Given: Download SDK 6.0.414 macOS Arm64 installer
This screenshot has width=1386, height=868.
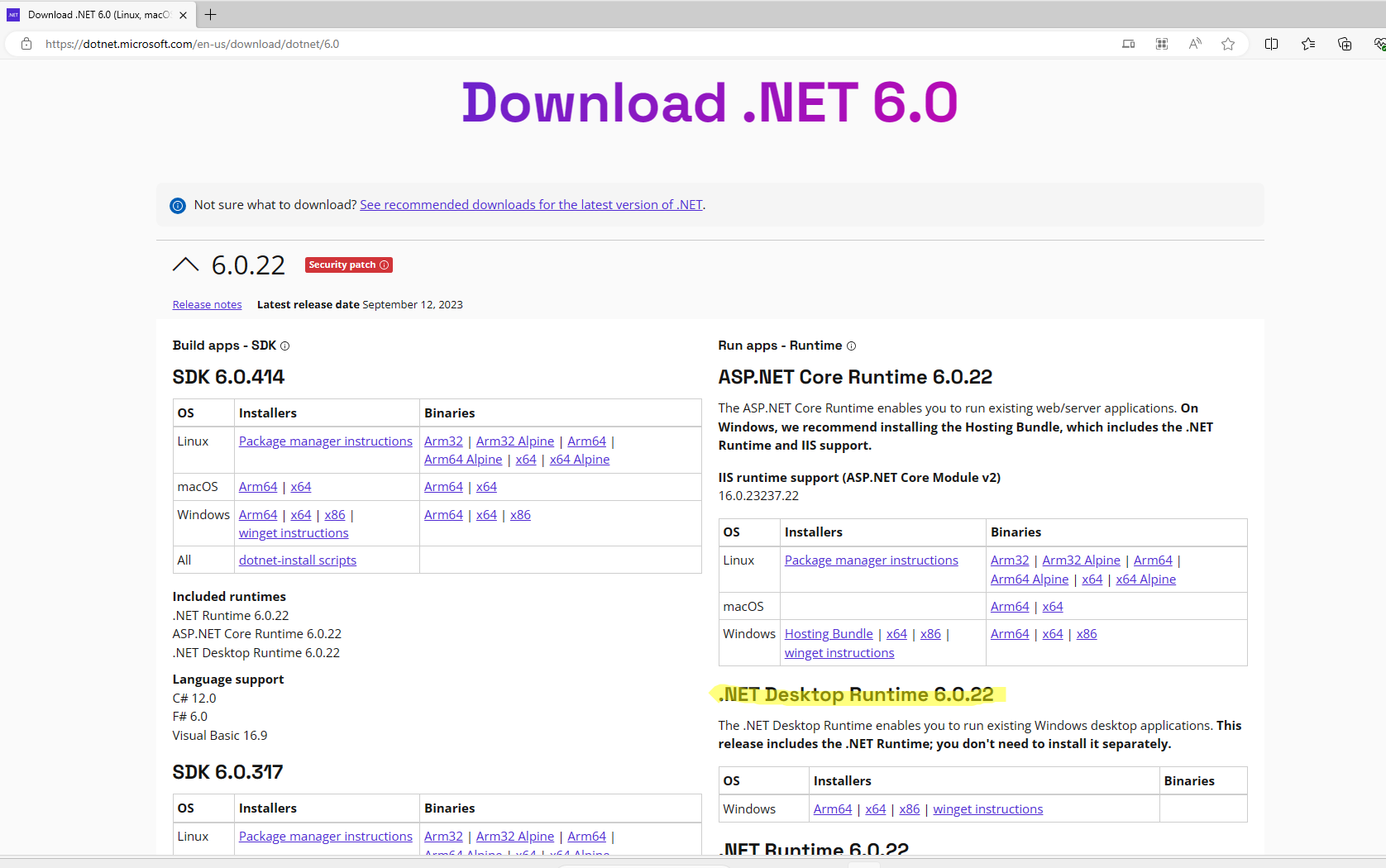Looking at the screenshot, I should point(258,487).
